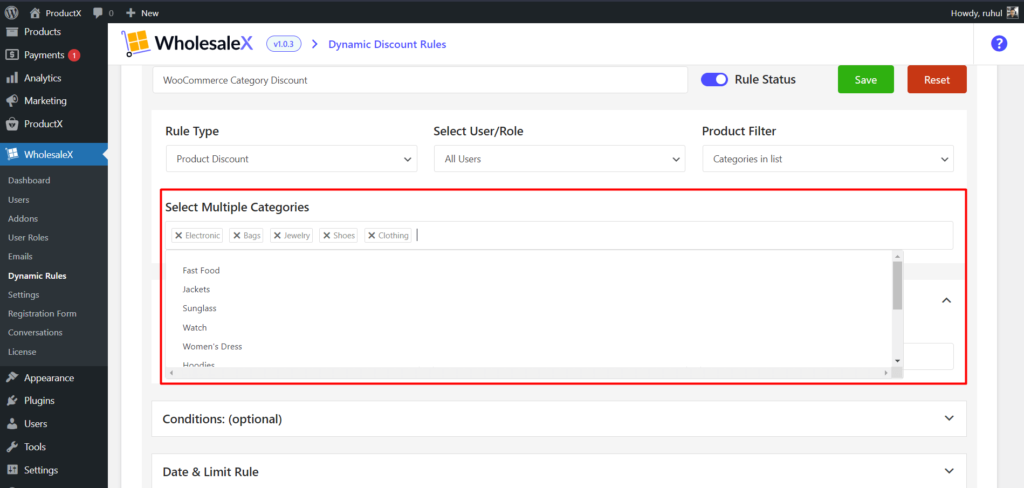
Task: Click the red Reset button
Action: click(937, 80)
